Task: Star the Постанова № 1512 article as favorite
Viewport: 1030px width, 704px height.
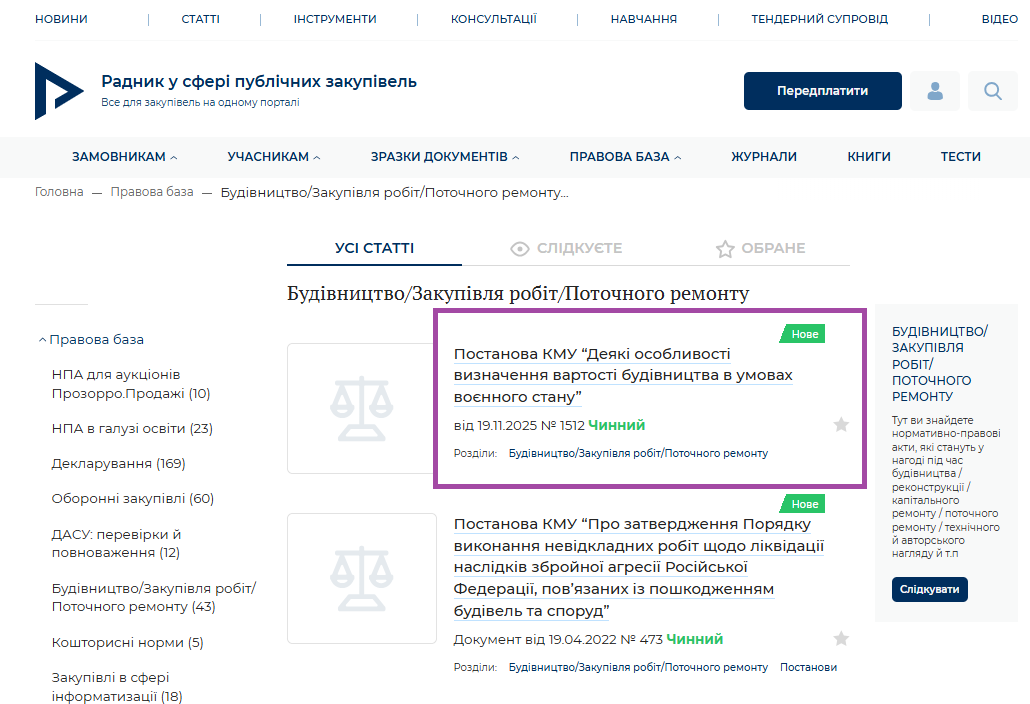Action: (x=841, y=425)
